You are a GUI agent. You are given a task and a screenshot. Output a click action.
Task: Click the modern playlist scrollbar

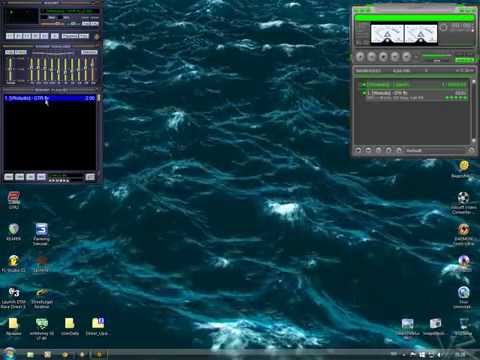click(x=473, y=112)
